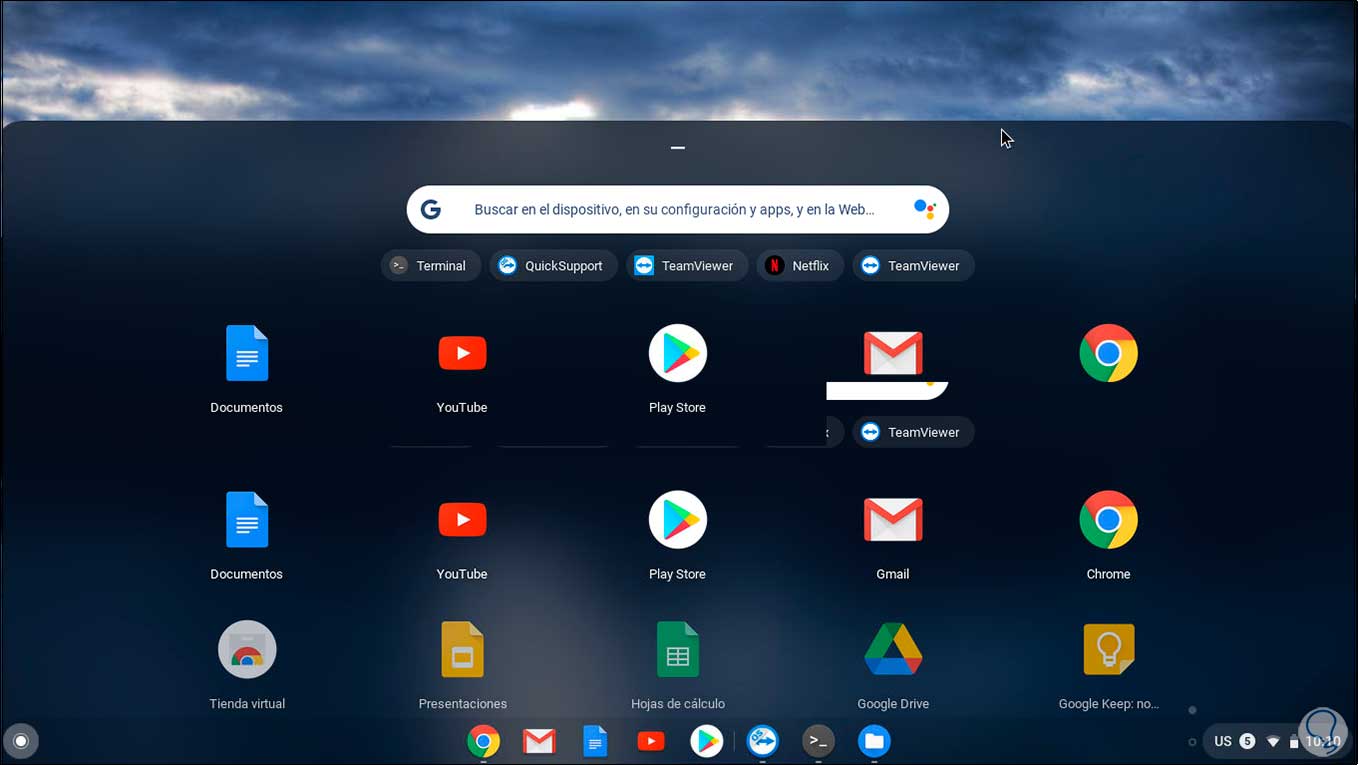1358x765 pixels.
Task: Open the grid app labeled Chrome
Action: pyautogui.click(x=1108, y=535)
